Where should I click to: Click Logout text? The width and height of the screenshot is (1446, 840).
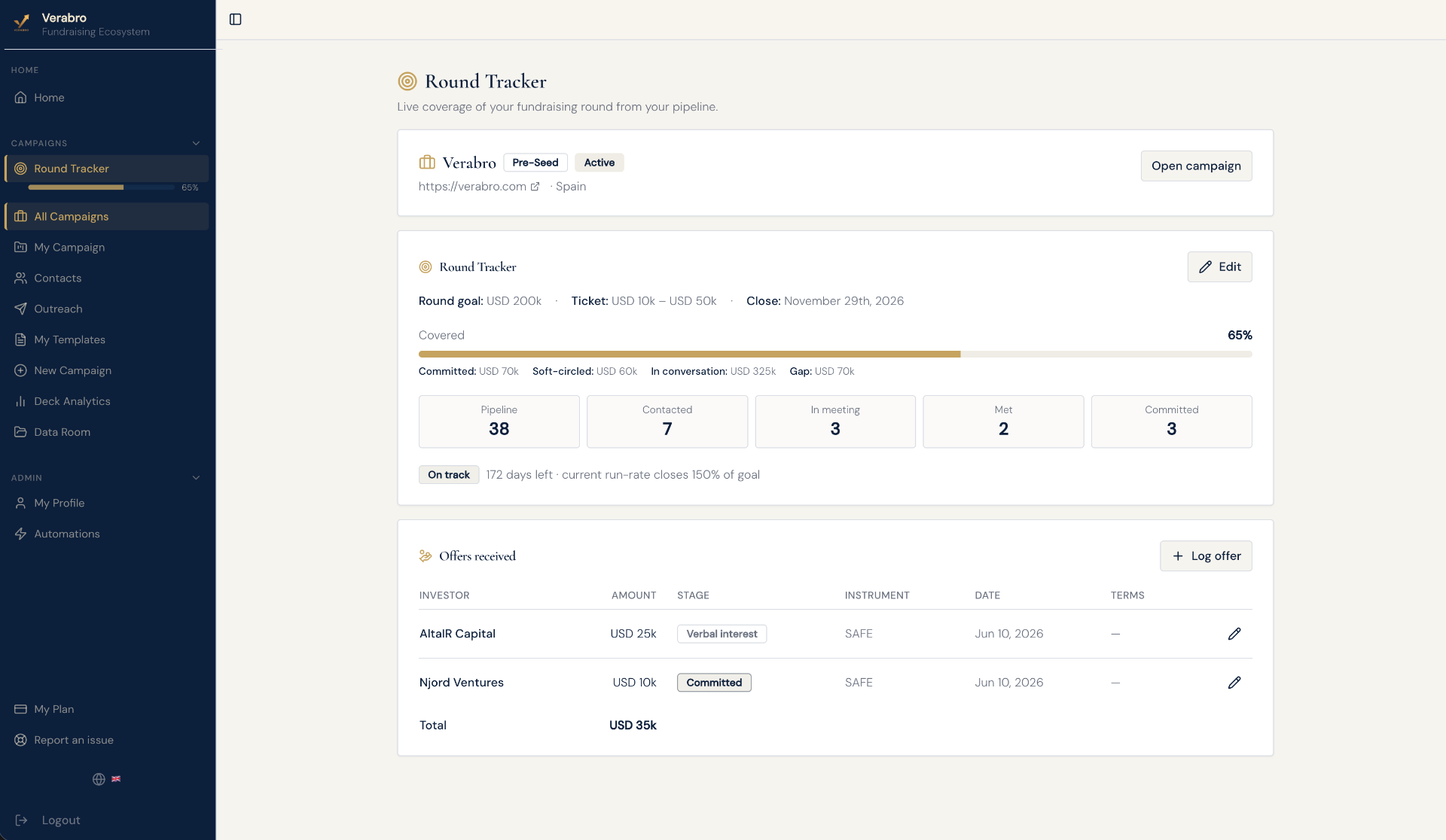coord(61,820)
